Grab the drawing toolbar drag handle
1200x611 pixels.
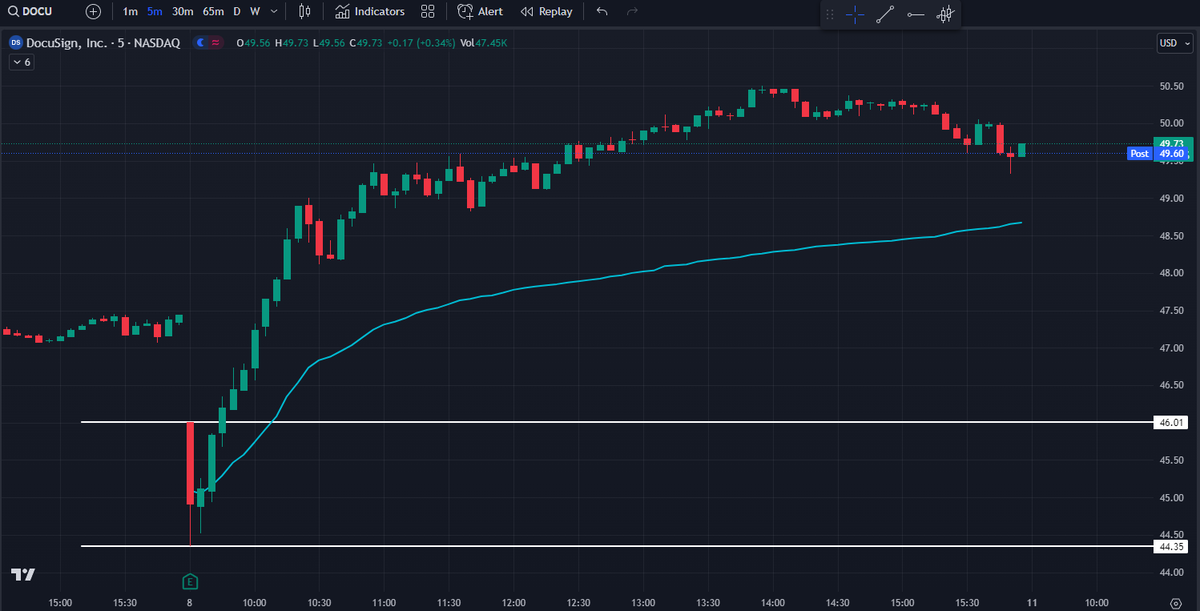829,14
